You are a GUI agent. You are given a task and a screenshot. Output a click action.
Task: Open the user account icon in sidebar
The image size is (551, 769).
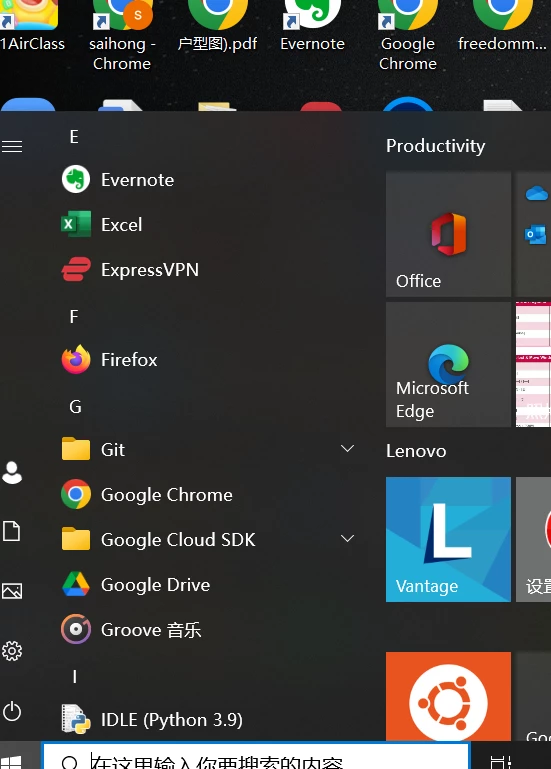pos(12,473)
